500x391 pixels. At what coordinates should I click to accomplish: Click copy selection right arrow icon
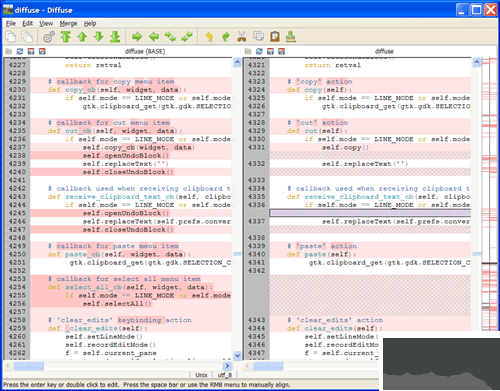(x=137, y=37)
